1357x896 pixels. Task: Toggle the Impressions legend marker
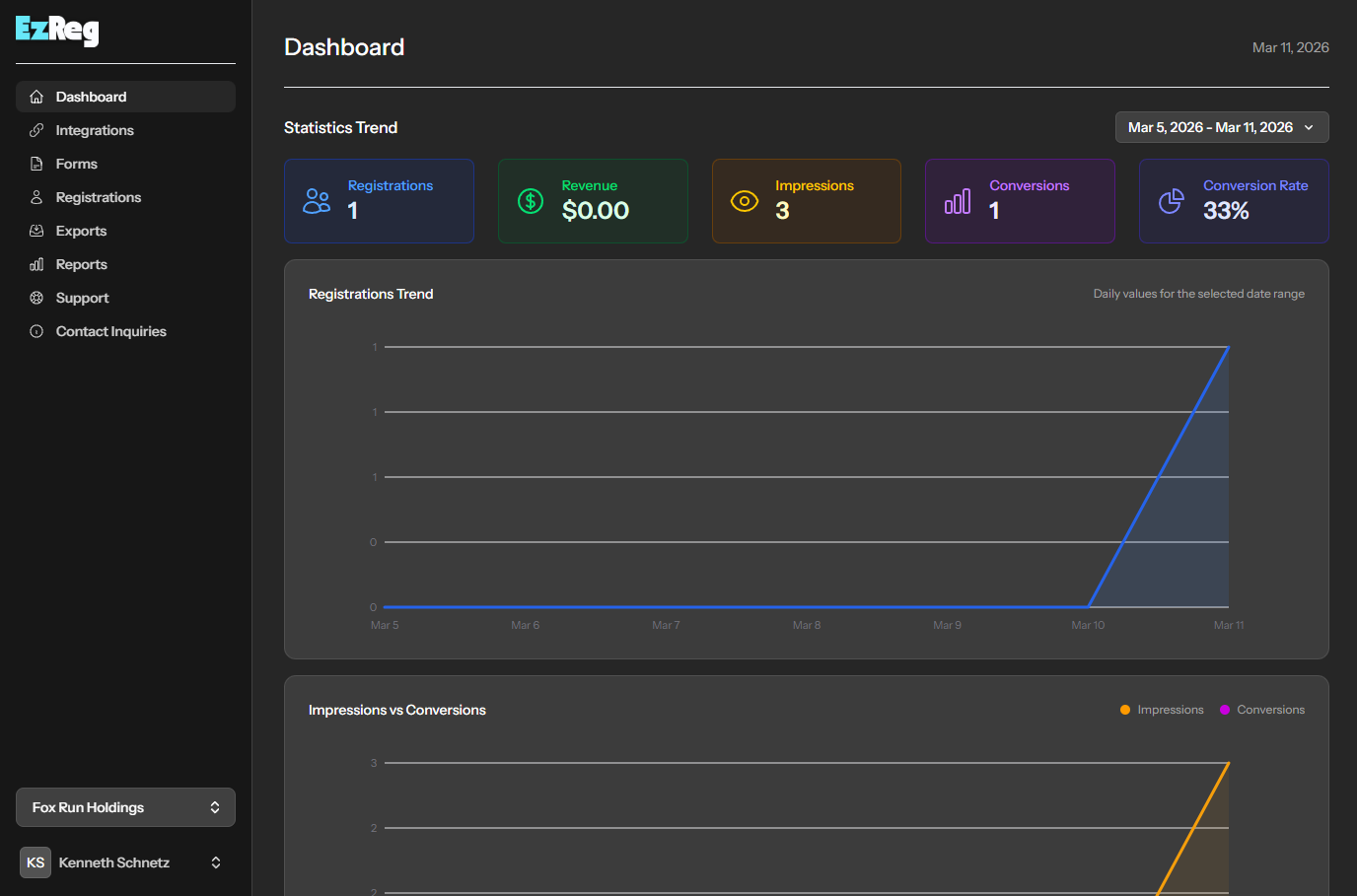click(x=1125, y=709)
